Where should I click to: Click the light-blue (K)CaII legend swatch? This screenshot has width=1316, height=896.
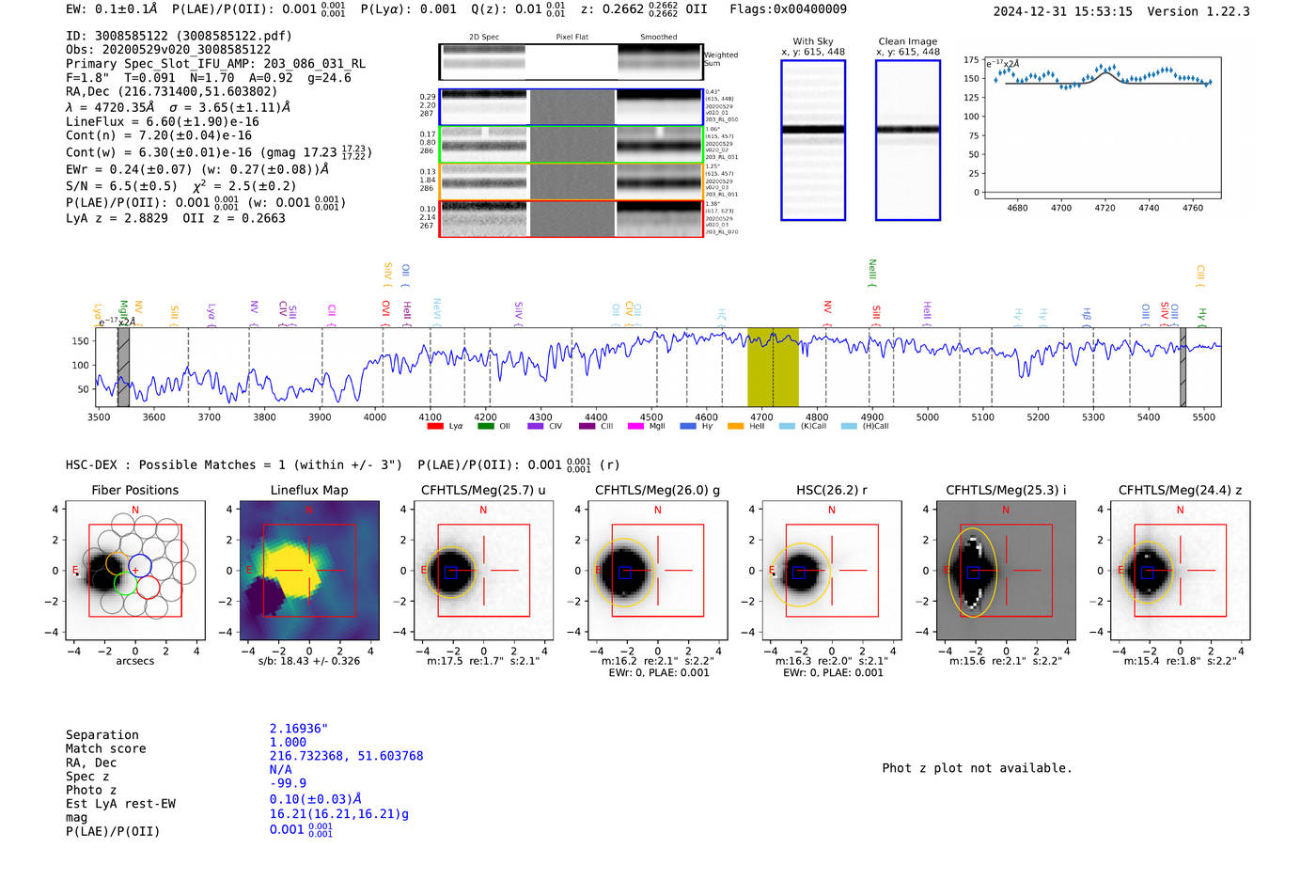(787, 427)
